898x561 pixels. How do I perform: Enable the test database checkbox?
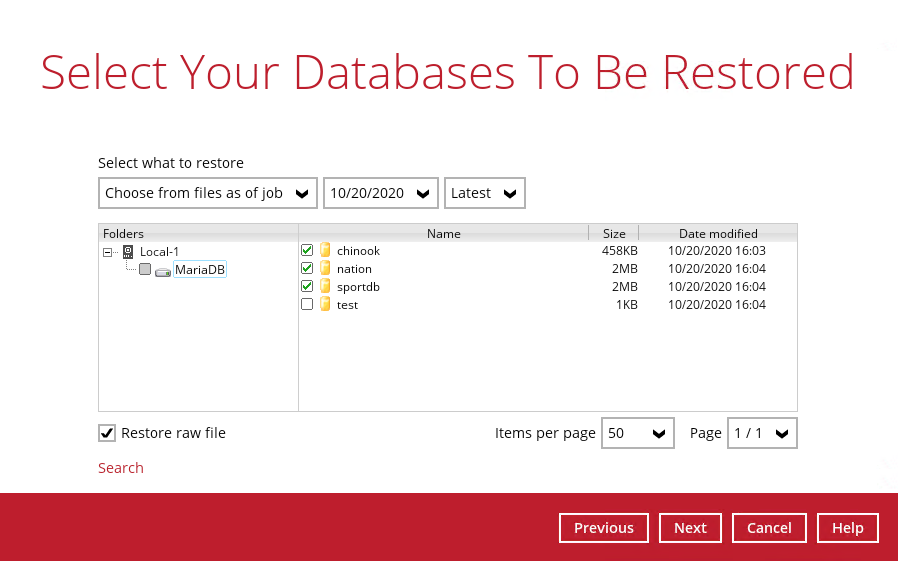click(307, 305)
